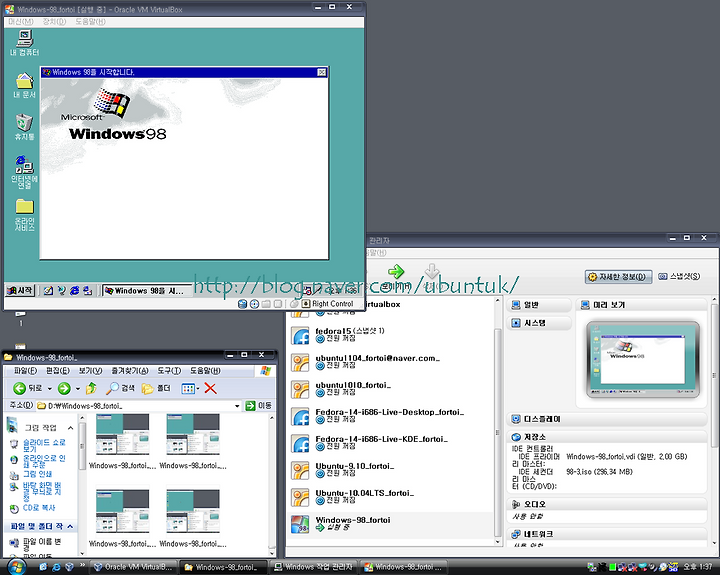The height and width of the screenshot is (575, 720).
Task: Click the Show Desktop icon in the Windows 98 quick launch
Action: (x=49, y=290)
